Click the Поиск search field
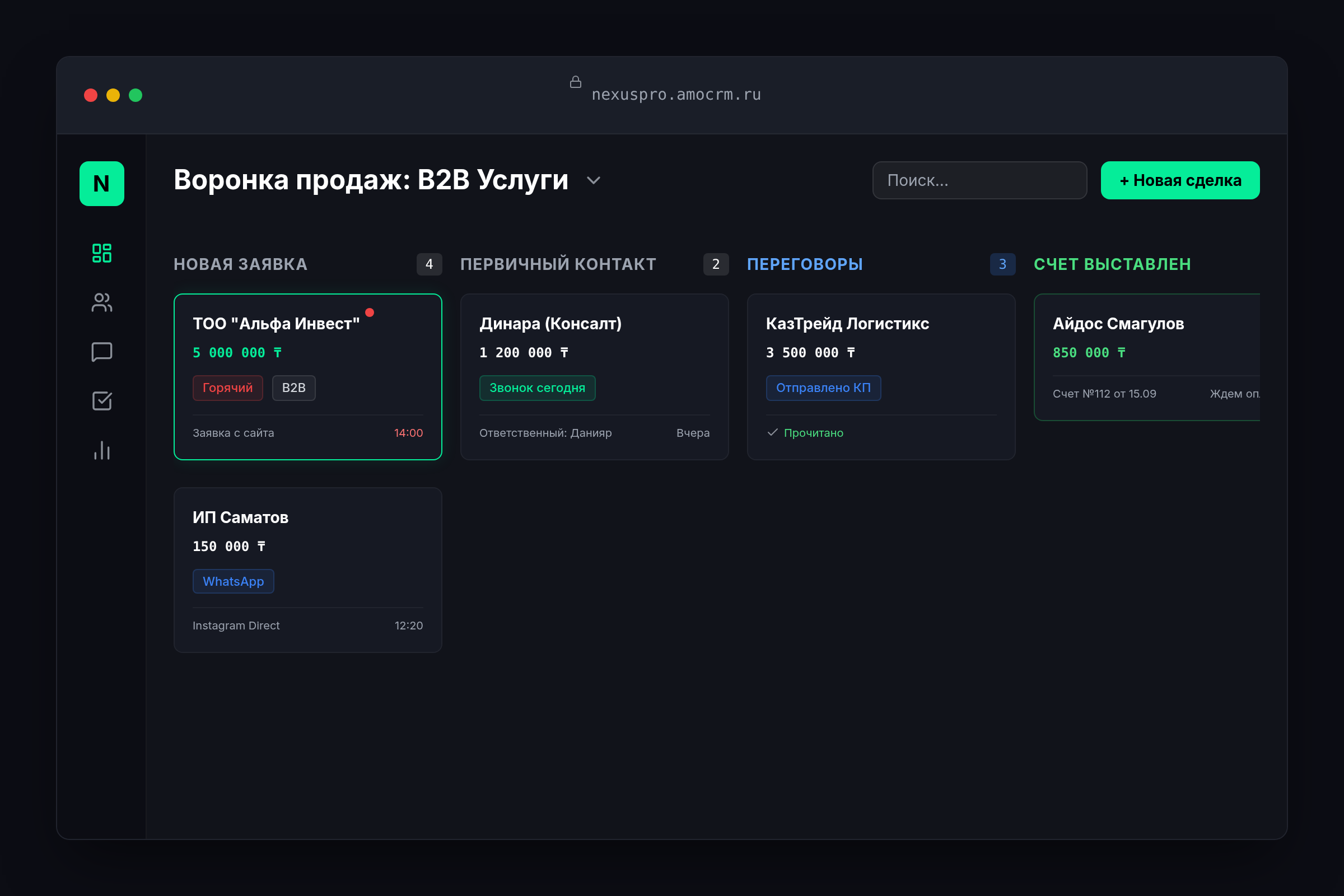 coord(979,180)
